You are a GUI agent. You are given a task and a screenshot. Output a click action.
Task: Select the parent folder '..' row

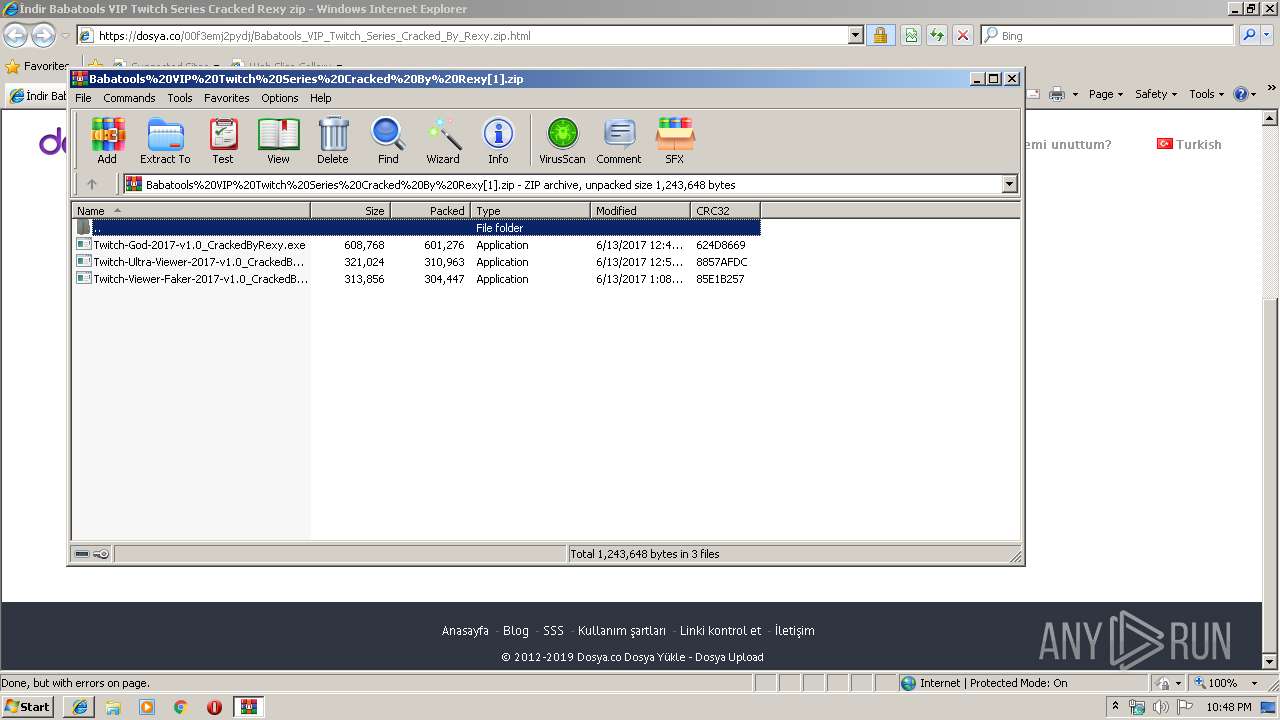pos(416,228)
